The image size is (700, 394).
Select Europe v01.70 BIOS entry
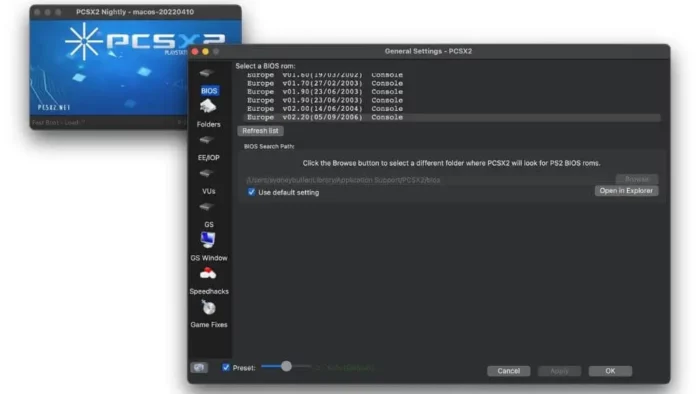452,83
